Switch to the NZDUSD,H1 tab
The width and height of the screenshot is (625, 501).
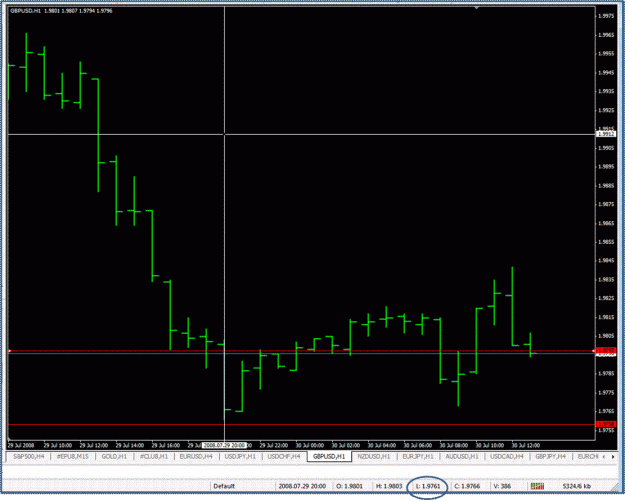click(374, 456)
